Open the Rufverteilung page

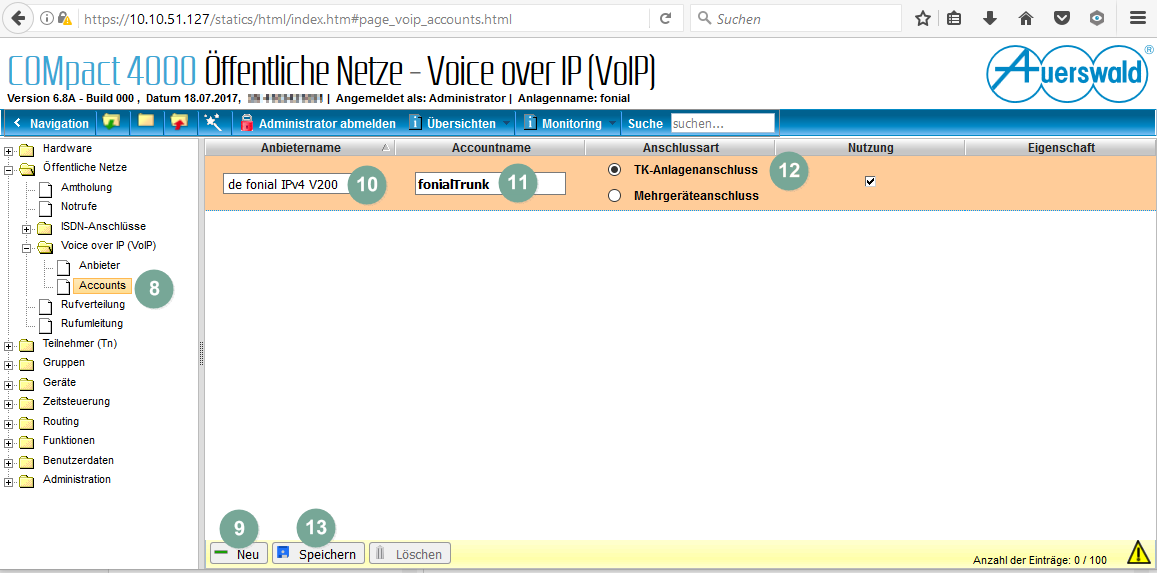click(92, 304)
